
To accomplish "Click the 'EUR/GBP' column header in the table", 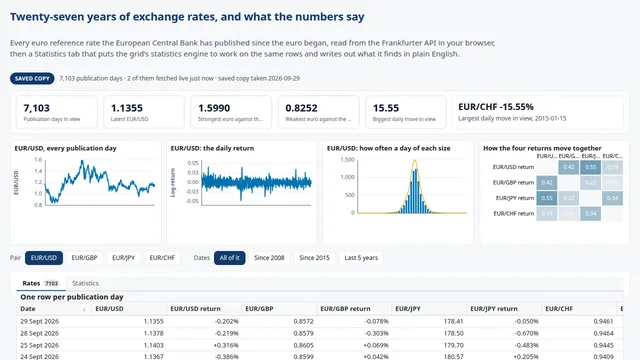I will [279, 309].
